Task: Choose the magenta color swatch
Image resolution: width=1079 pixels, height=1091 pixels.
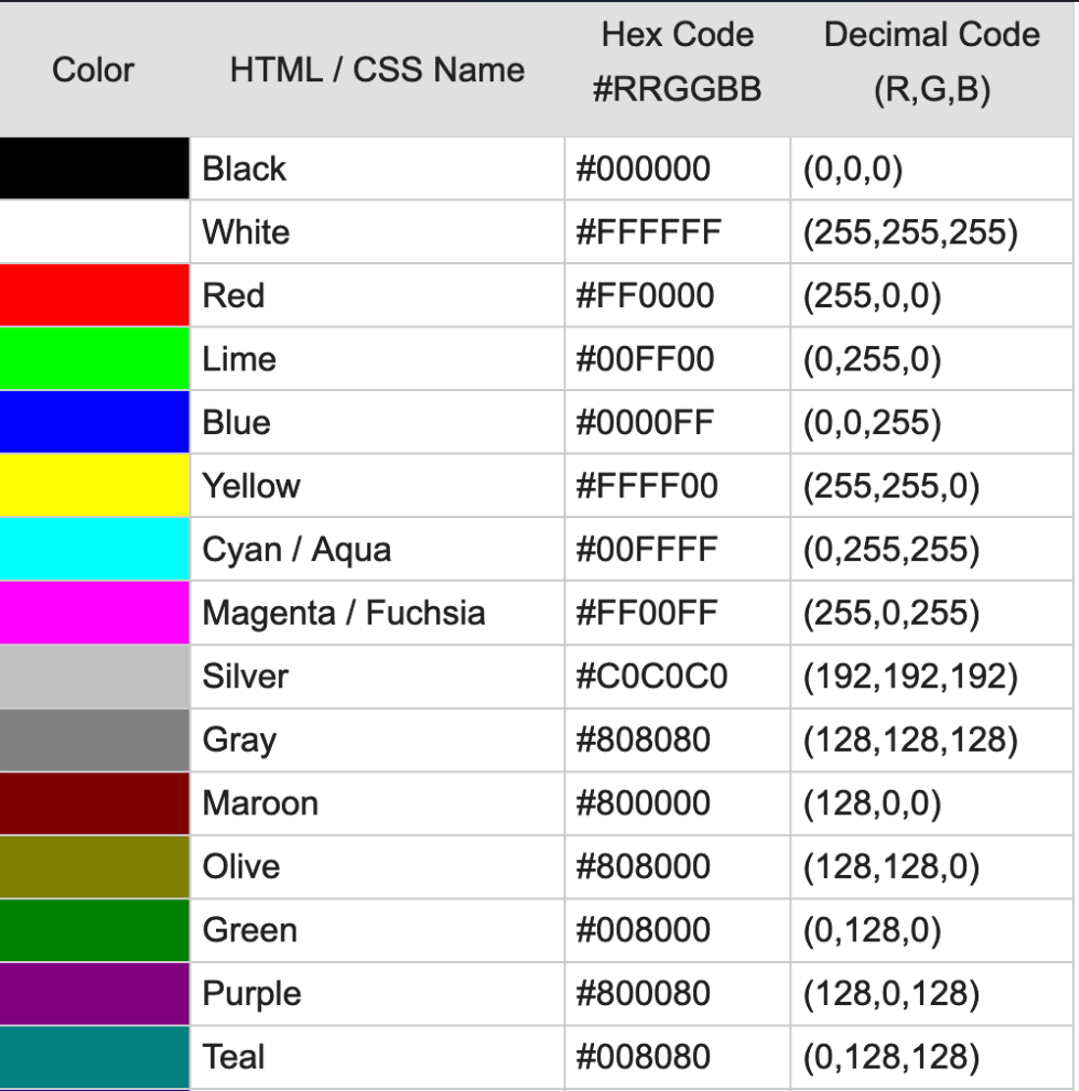Action: [94, 612]
